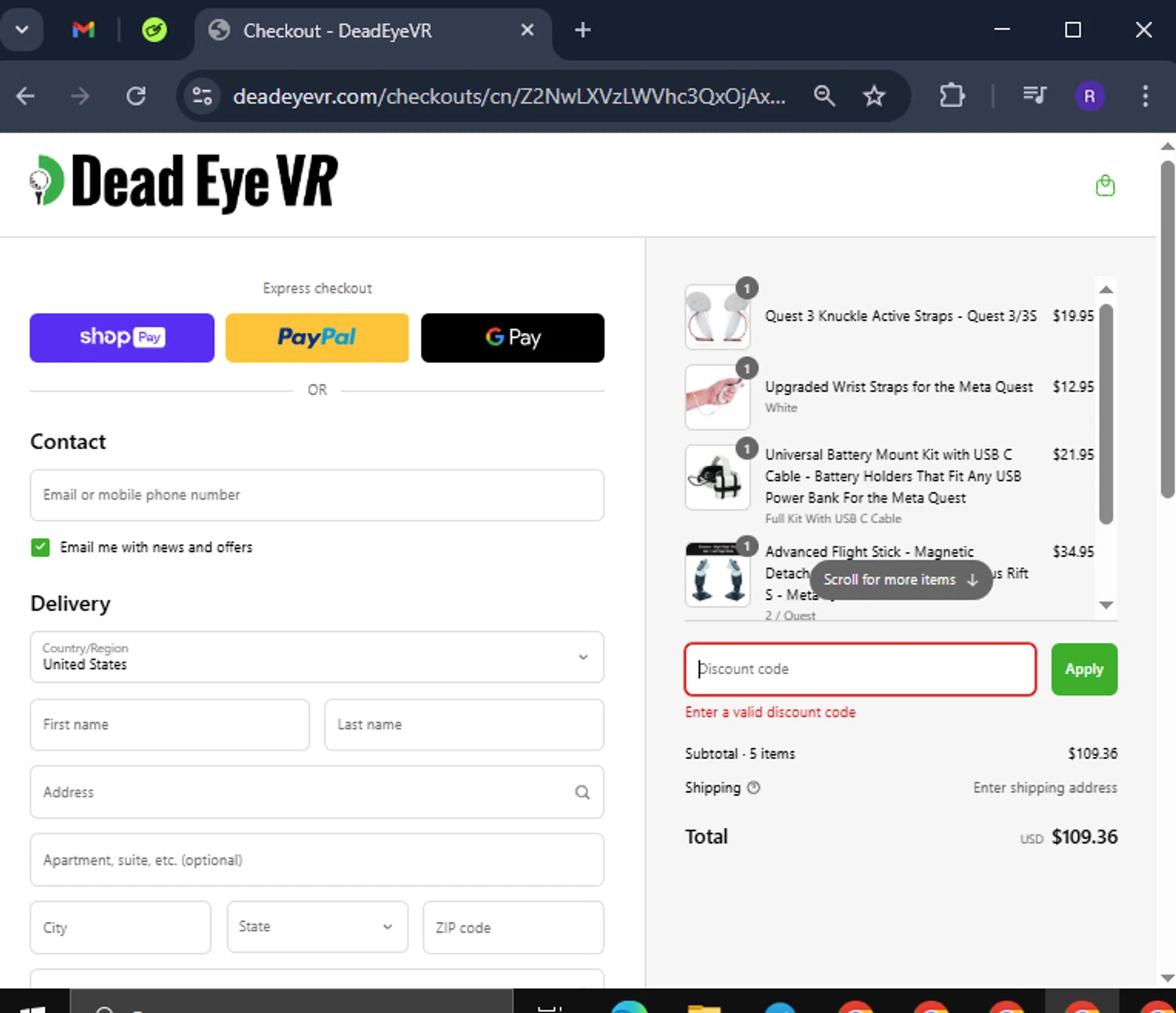Focus the Apartment, suite, etc. field
This screenshot has width=1176, height=1013.
pyautogui.click(x=317, y=860)
